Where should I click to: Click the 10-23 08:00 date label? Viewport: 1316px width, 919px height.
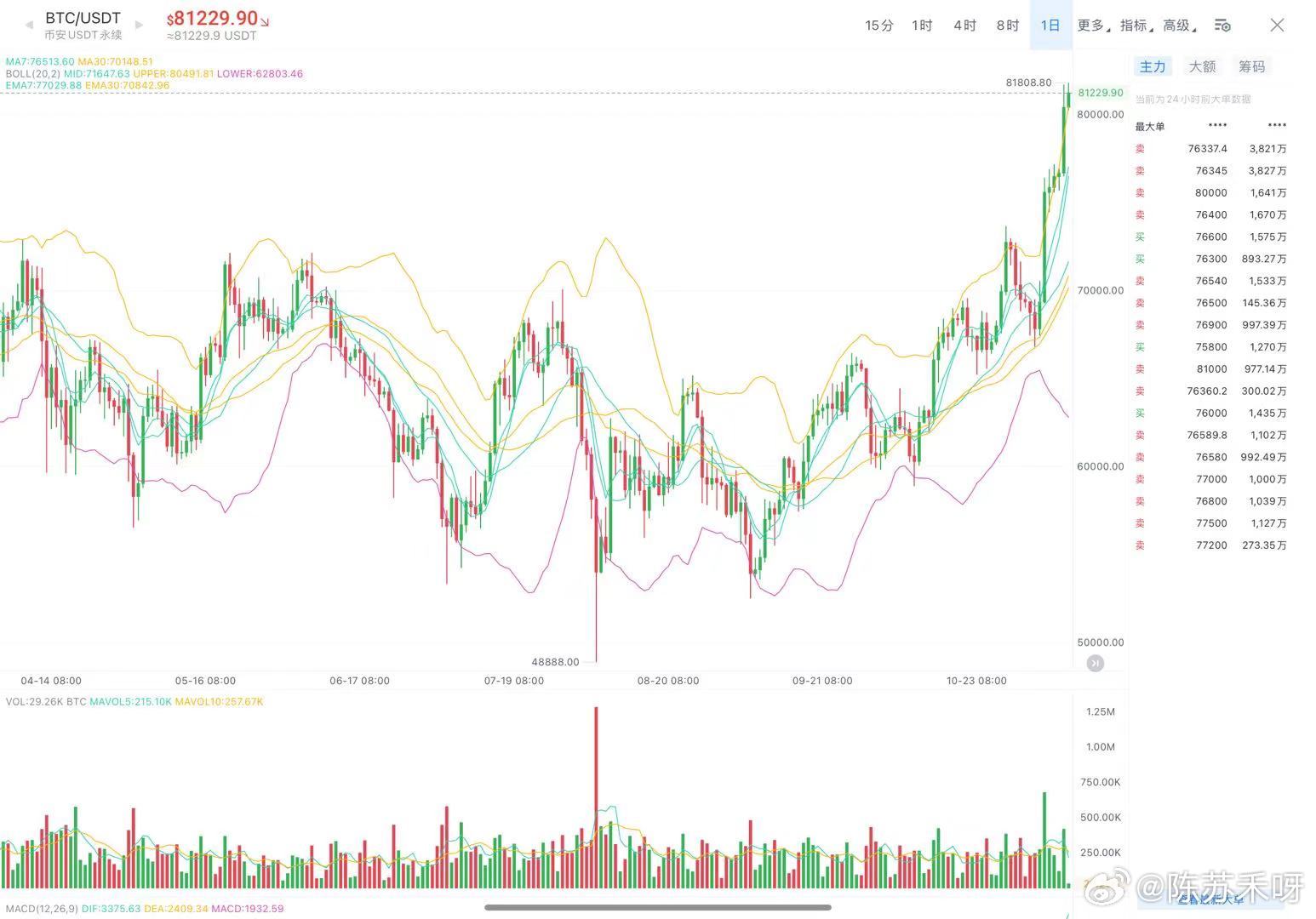click(x=976, y=681)
